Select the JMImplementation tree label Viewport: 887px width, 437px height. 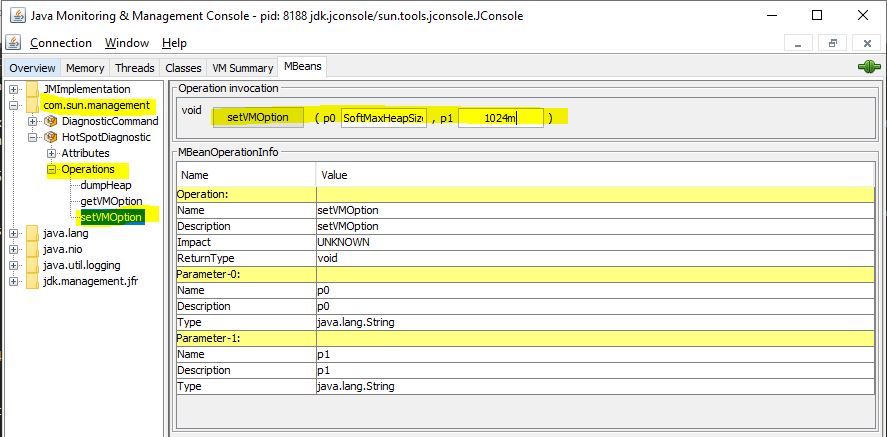coord(87,89)
